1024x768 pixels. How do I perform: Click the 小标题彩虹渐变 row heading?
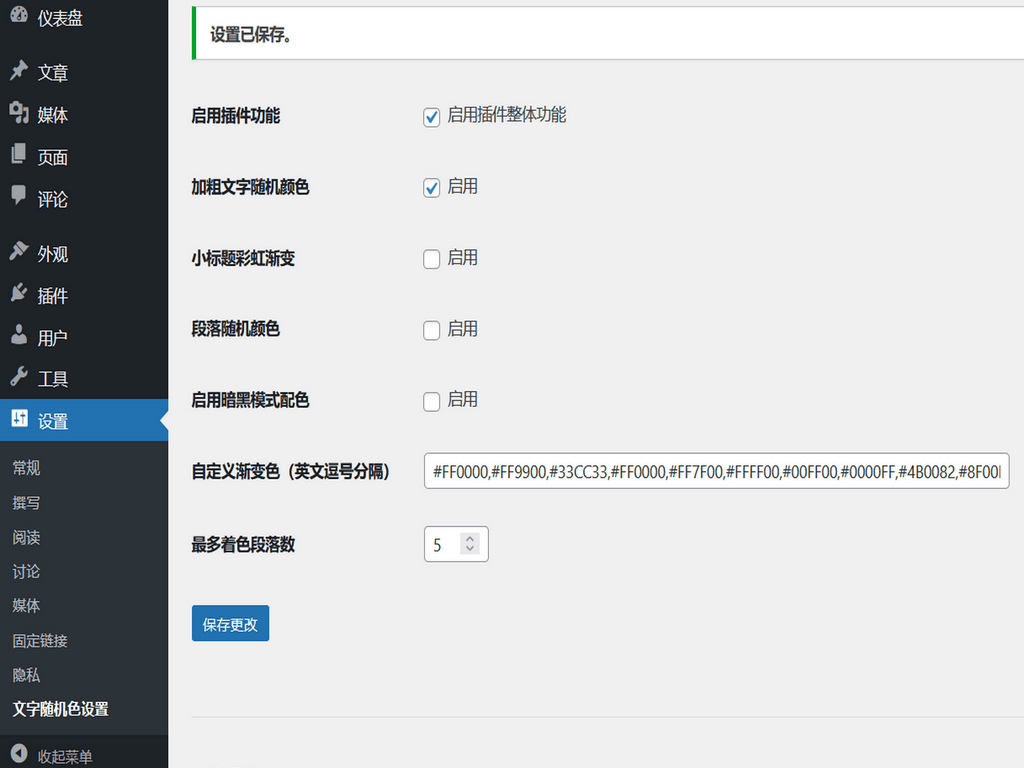(243, 259)
